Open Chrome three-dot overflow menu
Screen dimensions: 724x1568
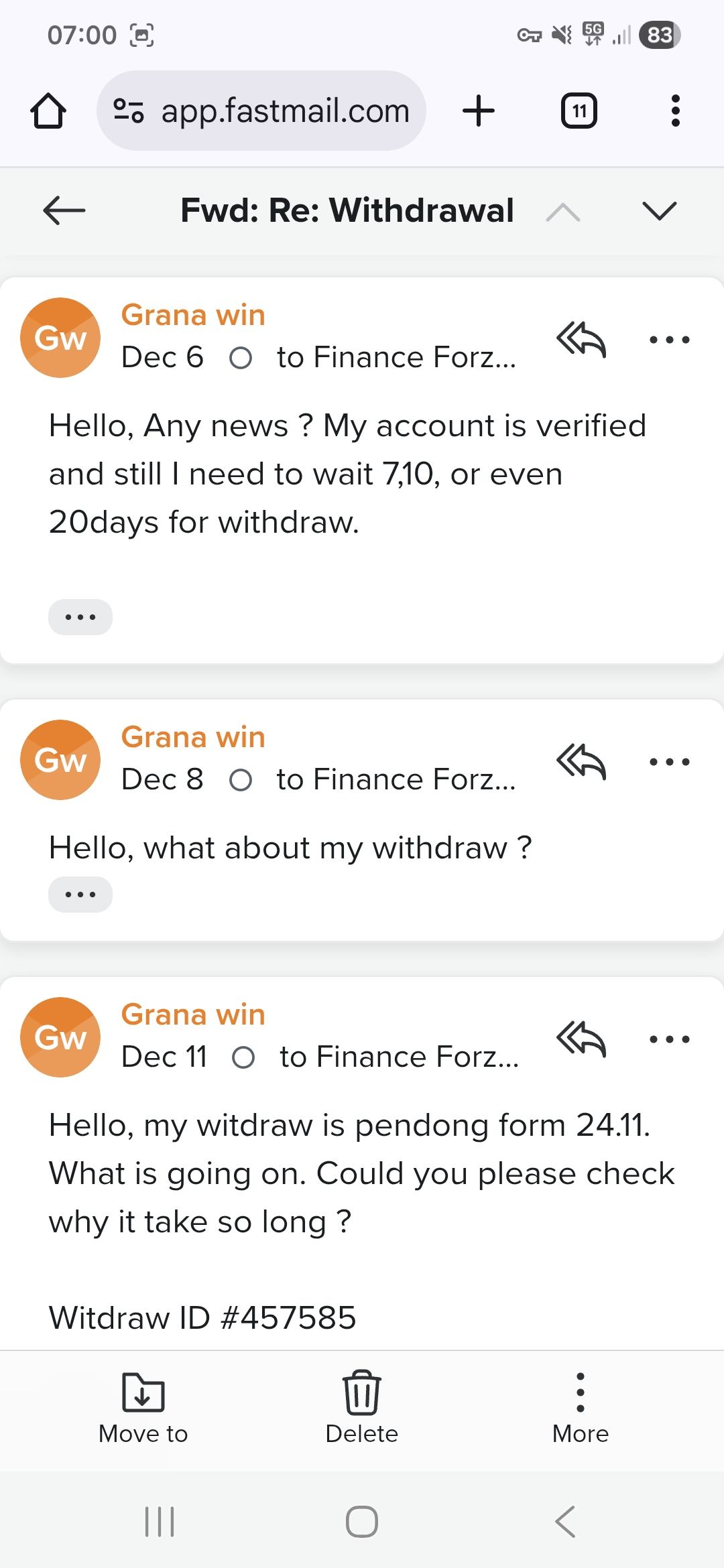tap(676, 111)
